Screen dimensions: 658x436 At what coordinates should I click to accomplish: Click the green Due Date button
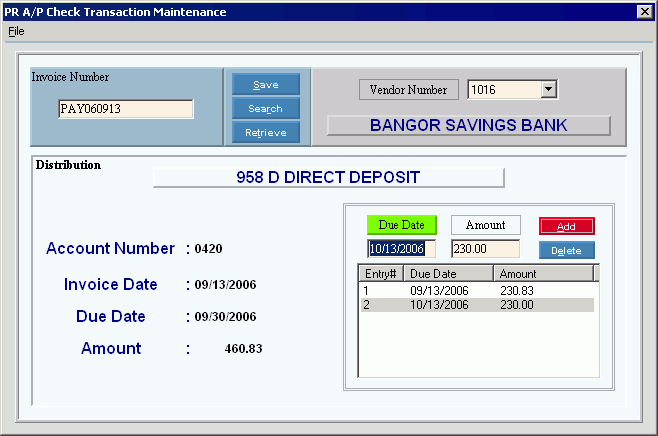[x=402, y=225]
